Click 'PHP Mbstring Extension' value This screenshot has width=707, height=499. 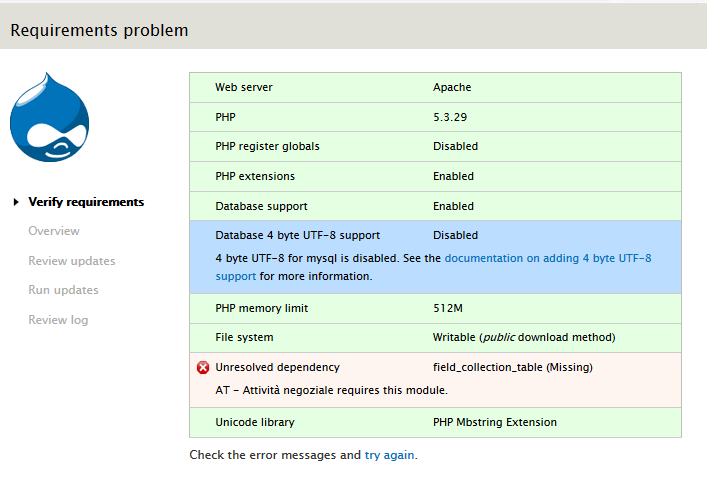[x=495, y=422]
